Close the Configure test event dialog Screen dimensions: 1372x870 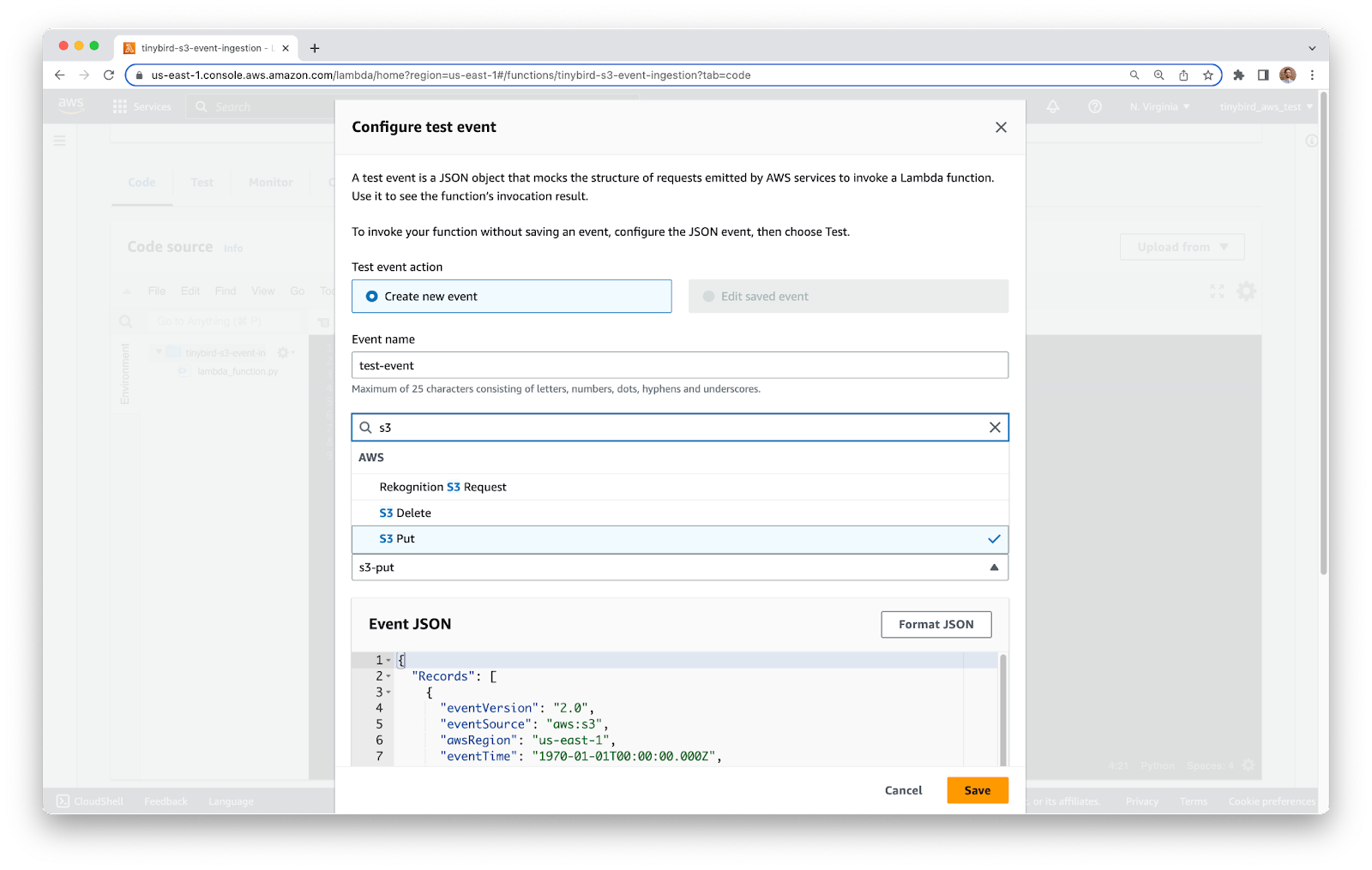(x=1001, y=128)
